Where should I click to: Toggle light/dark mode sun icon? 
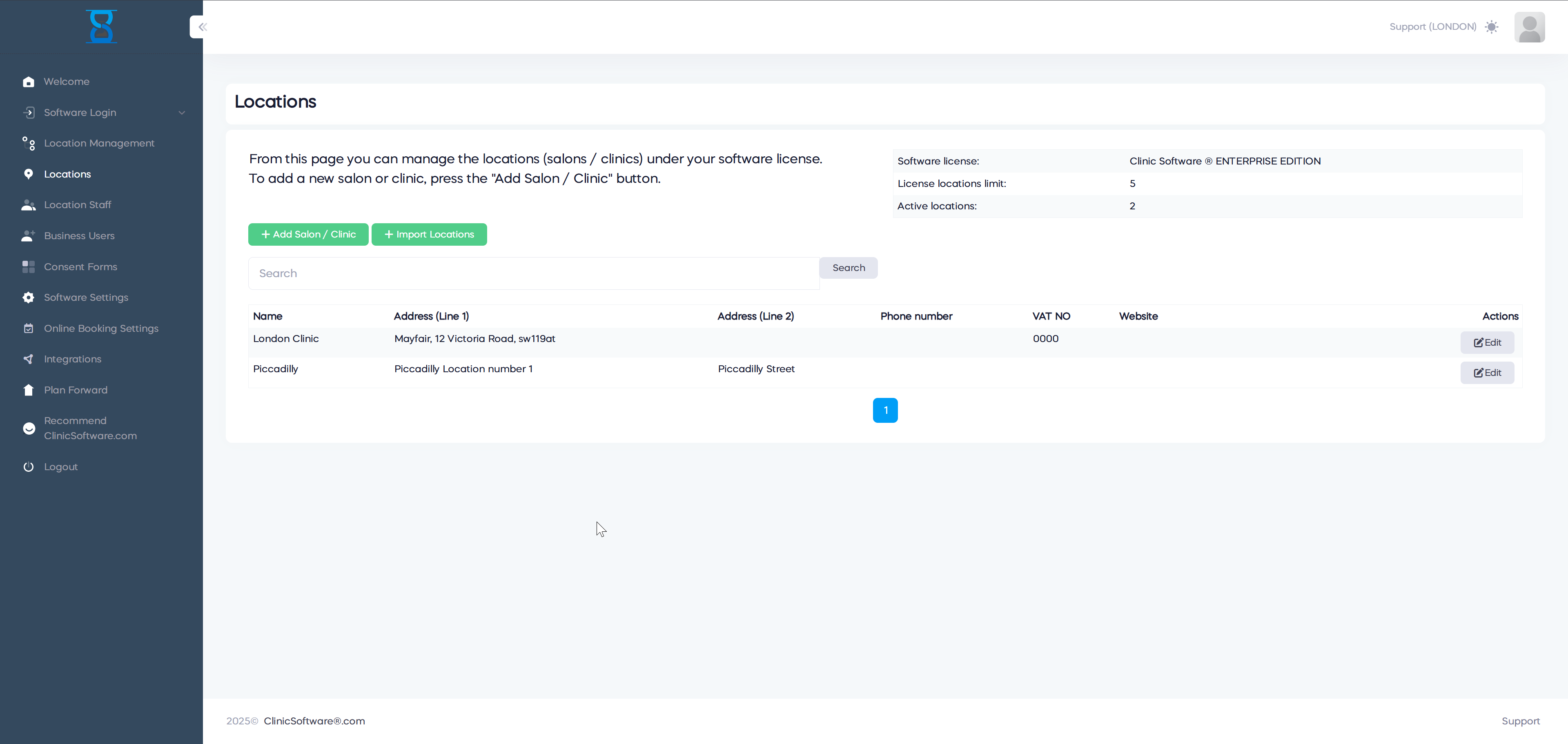tap(1491, 27)
